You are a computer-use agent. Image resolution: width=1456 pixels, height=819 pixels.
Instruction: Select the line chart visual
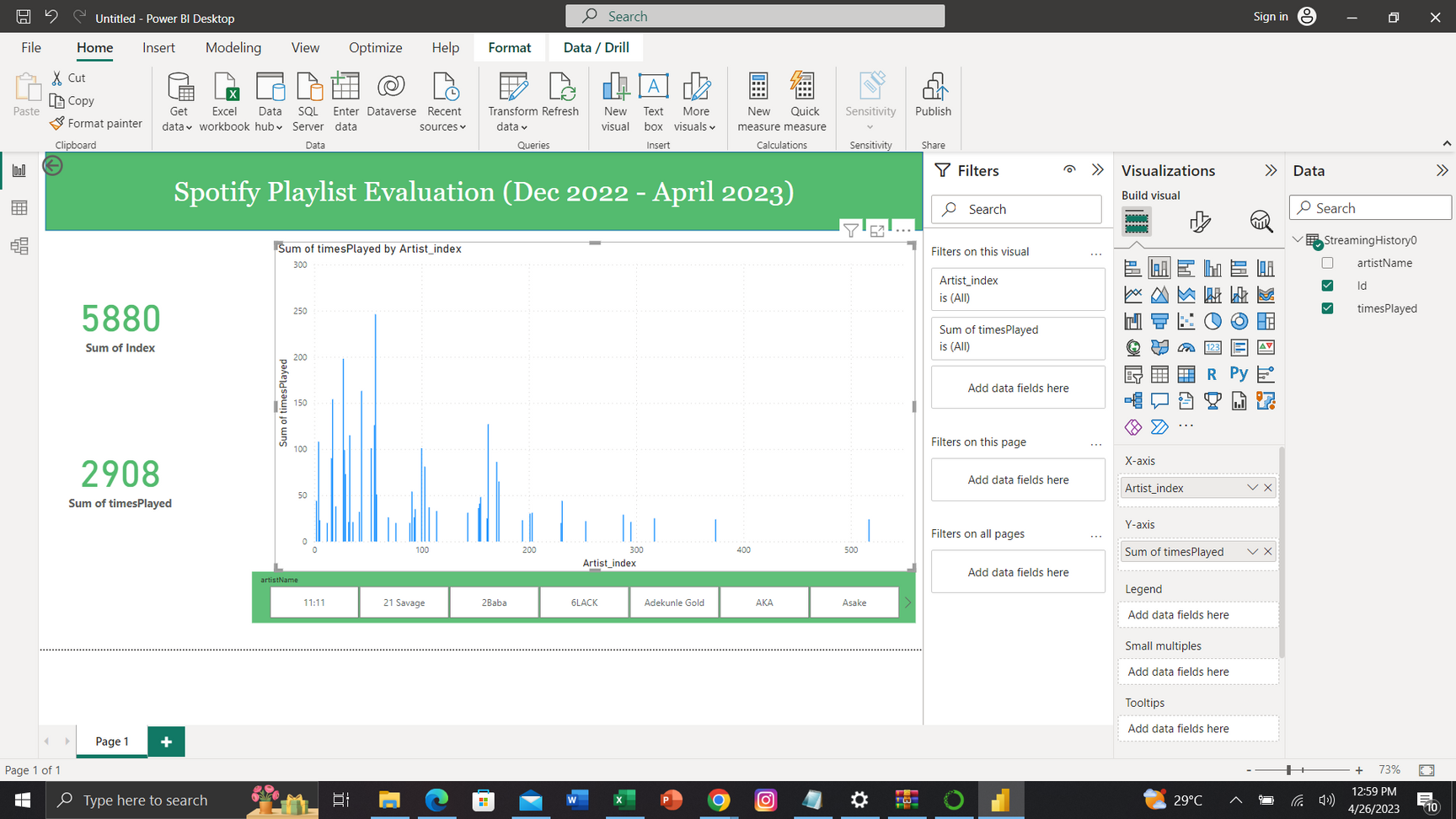click(1133, 295)
